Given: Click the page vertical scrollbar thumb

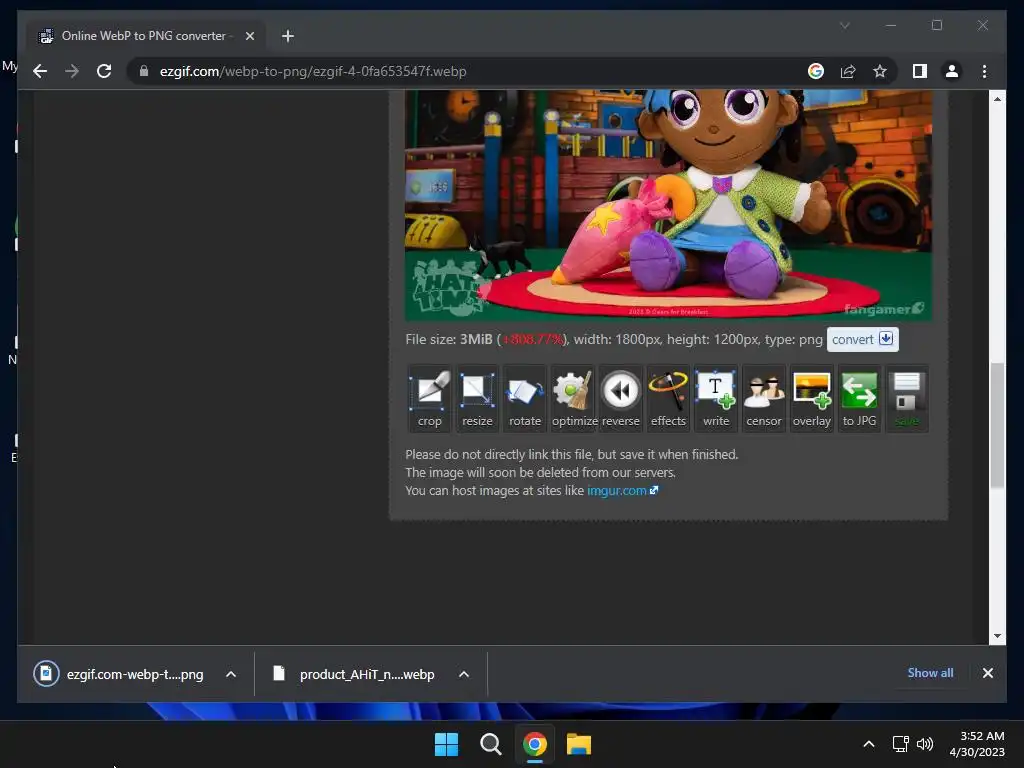Looking at the screenshot, I should 997,425.
